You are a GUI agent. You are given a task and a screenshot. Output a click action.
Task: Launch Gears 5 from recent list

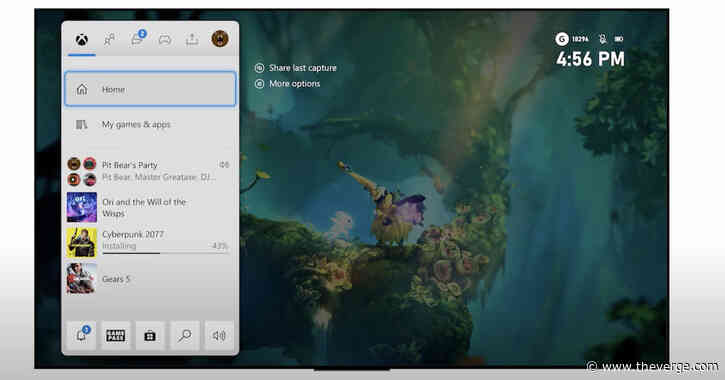pos(150,279)
